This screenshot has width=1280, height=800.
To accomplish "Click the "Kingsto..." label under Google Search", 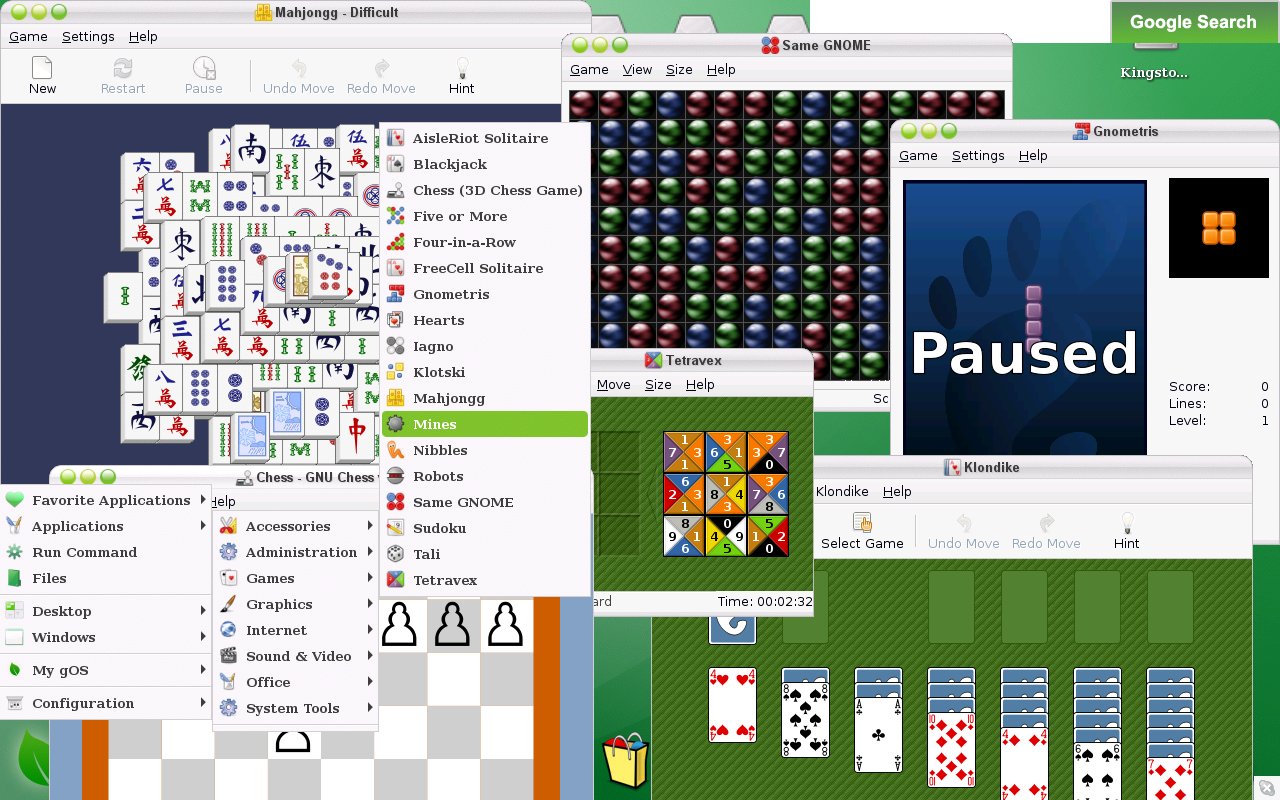I will pyautogui.click(x=1154, y=73).
